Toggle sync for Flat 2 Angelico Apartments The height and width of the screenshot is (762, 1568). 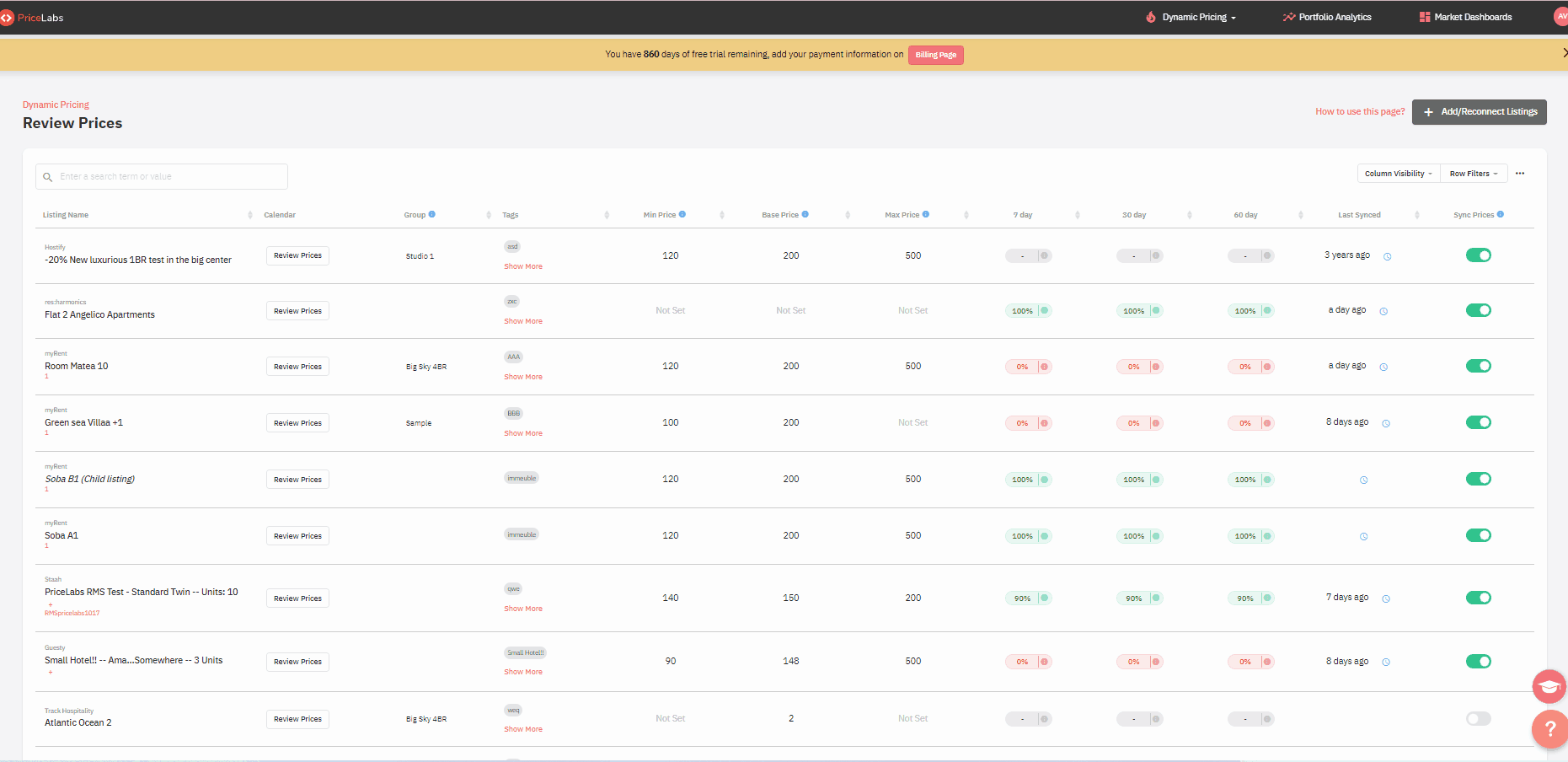pyautogui.click(x=1479, y=310)
